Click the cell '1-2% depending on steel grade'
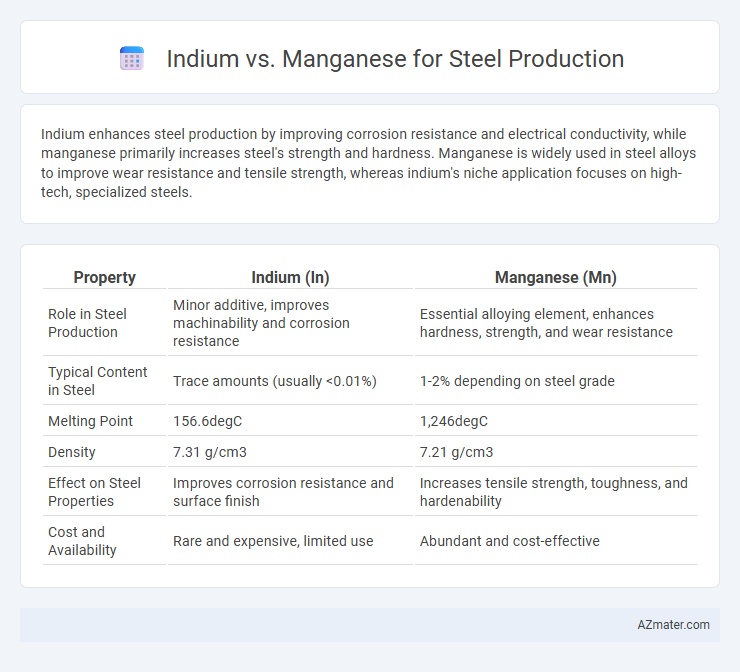The image size is (740, 672). pyautogui.click(x=517, y=381)
